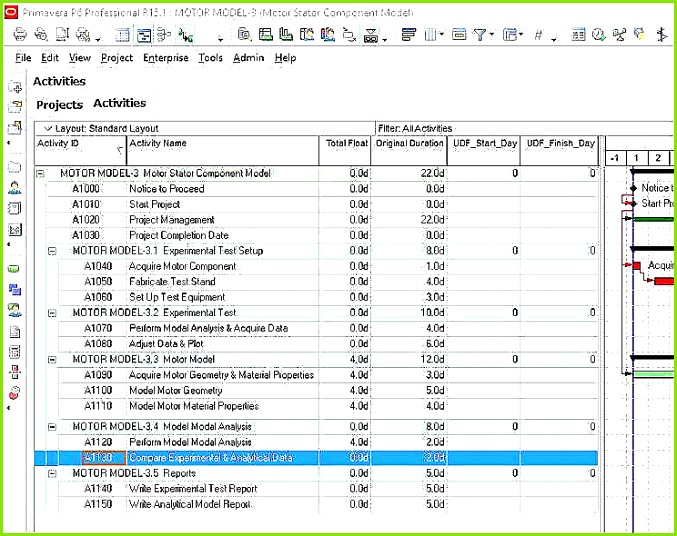Click the Print icon in toolbar

[x=20, y=34]
